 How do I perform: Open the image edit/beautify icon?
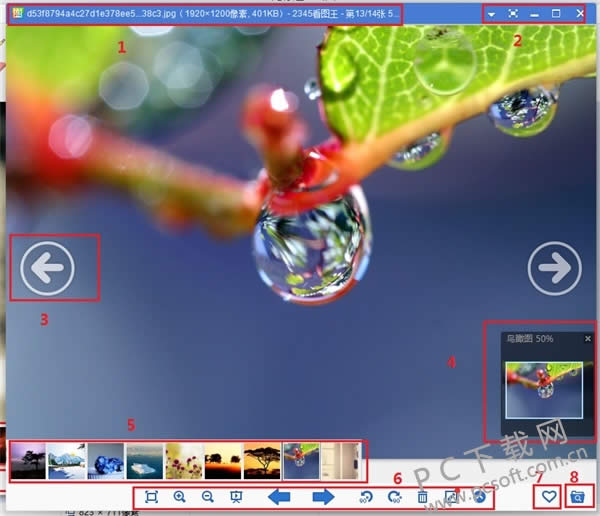[x=452, y=497]
